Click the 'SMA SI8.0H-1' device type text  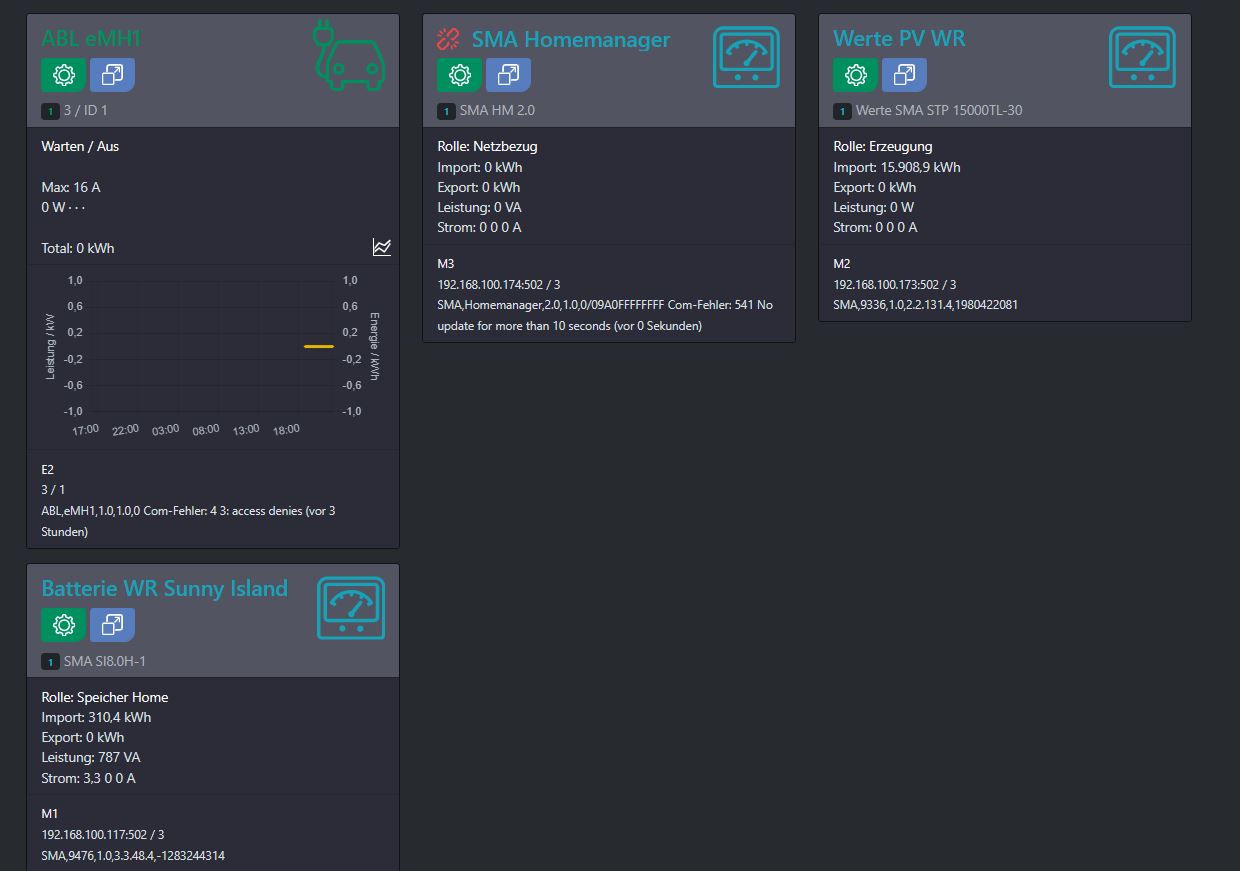point(105,662)
